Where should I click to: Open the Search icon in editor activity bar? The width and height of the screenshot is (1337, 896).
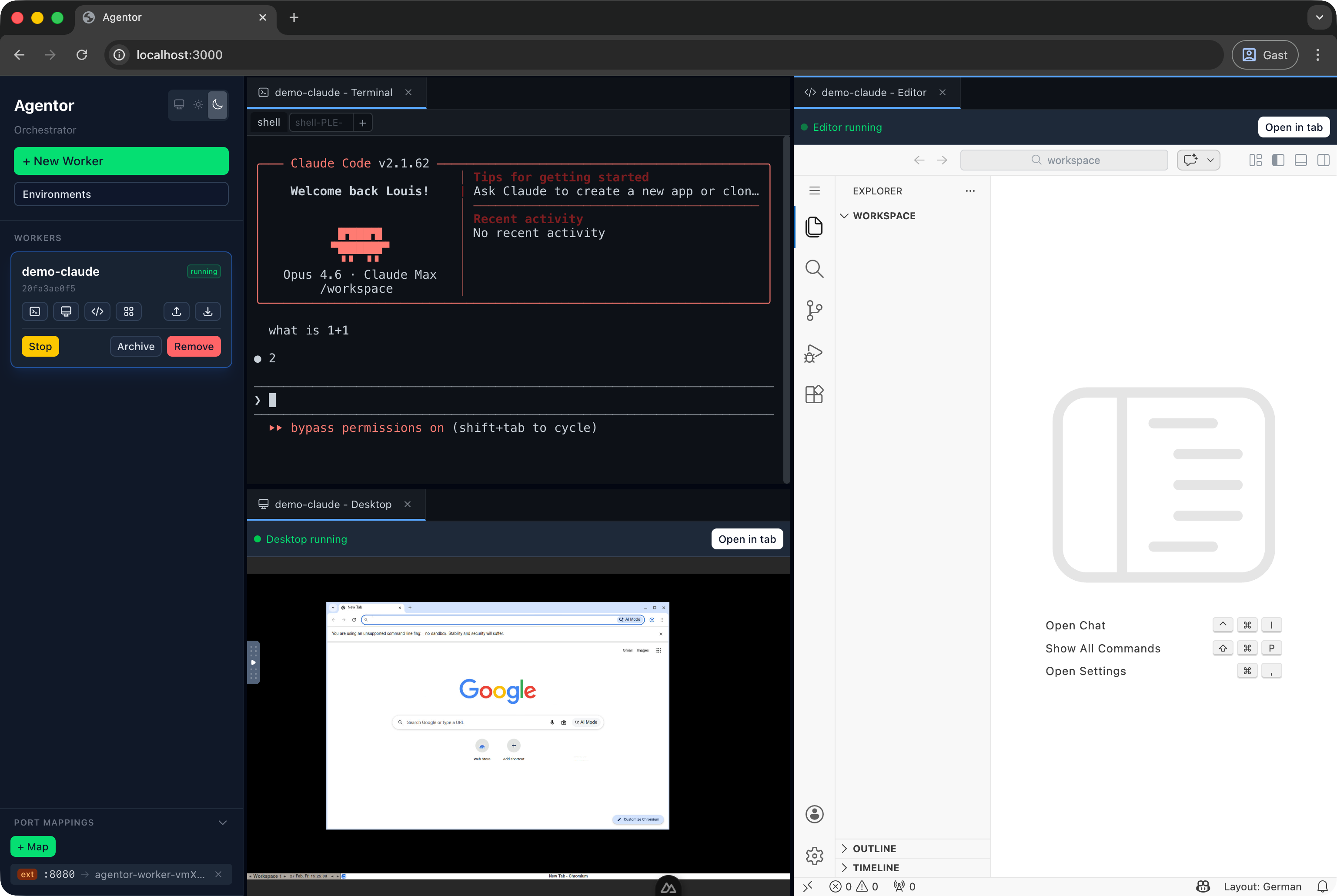tap(814, 268)
